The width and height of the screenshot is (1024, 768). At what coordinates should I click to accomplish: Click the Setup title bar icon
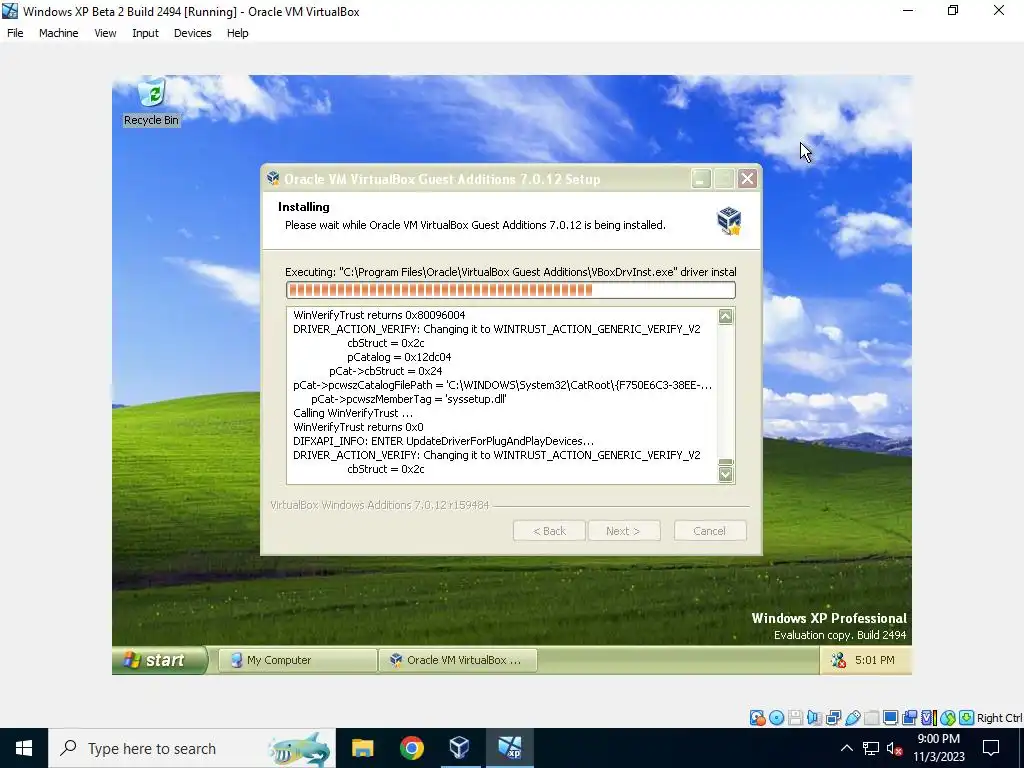coord(274,178)
